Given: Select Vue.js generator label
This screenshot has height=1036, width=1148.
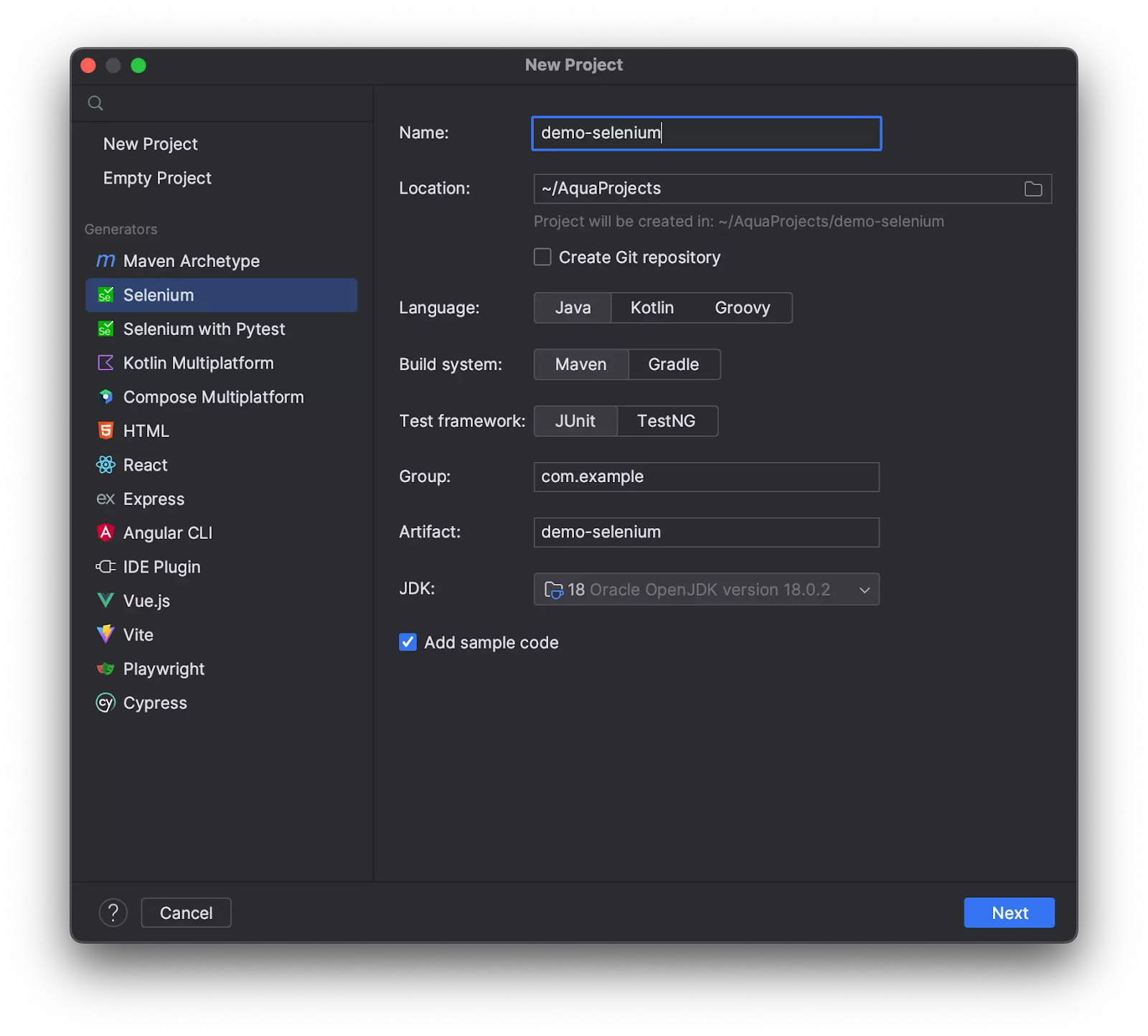Looking at the screenshot, I should click(x=147, y=601).
